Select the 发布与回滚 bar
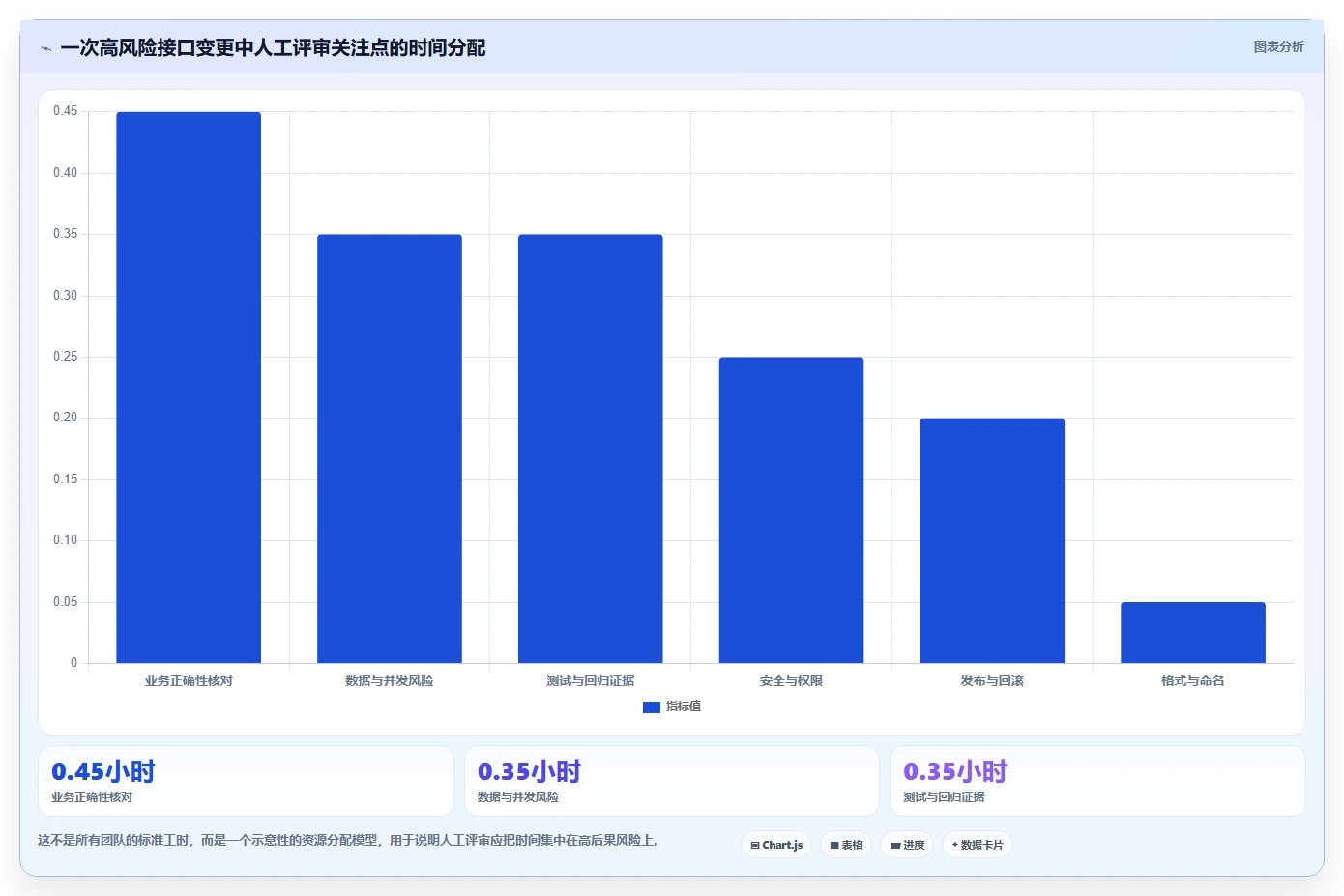The height and width of the screenshot is (896, 1344). [992, 540]
